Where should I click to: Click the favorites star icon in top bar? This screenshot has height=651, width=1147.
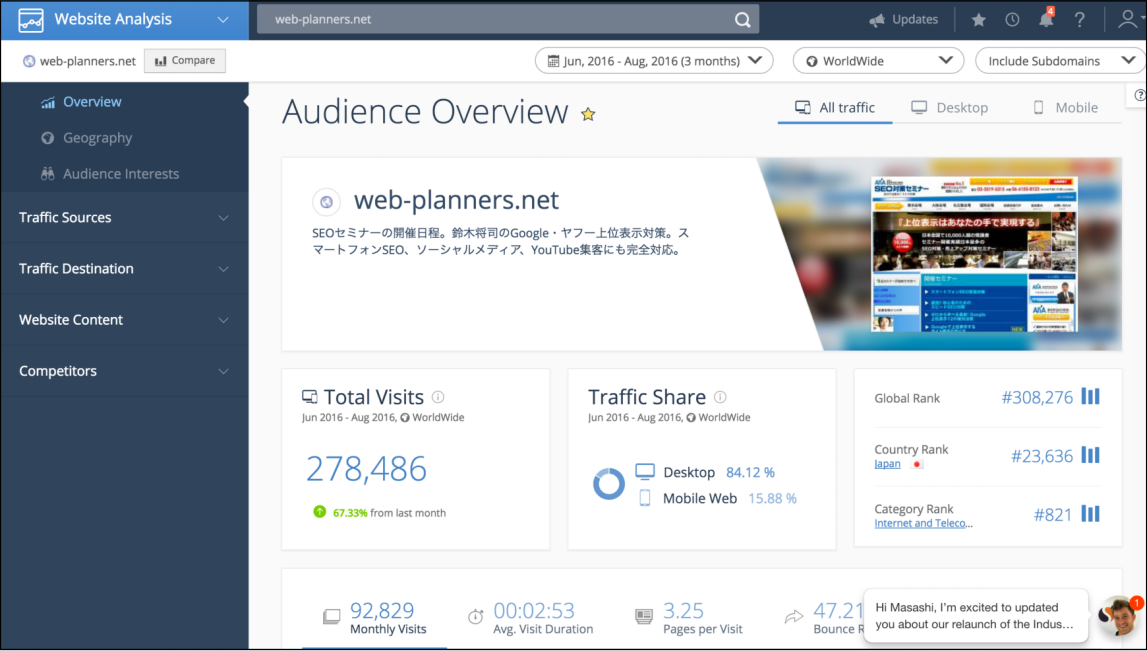click(x=978, y=20)
